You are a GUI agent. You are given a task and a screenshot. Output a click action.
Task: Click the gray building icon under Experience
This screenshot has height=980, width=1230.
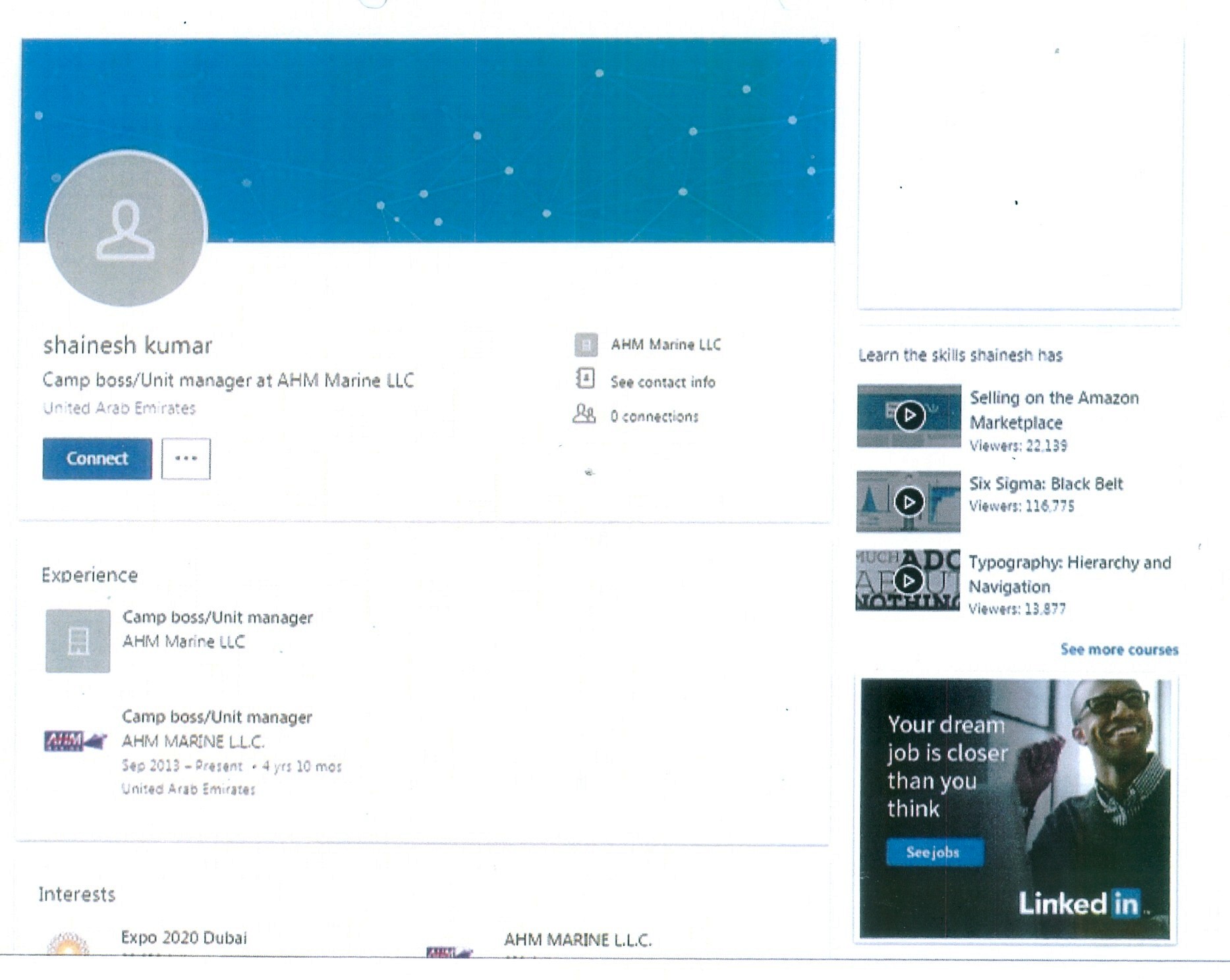[78, 641]
